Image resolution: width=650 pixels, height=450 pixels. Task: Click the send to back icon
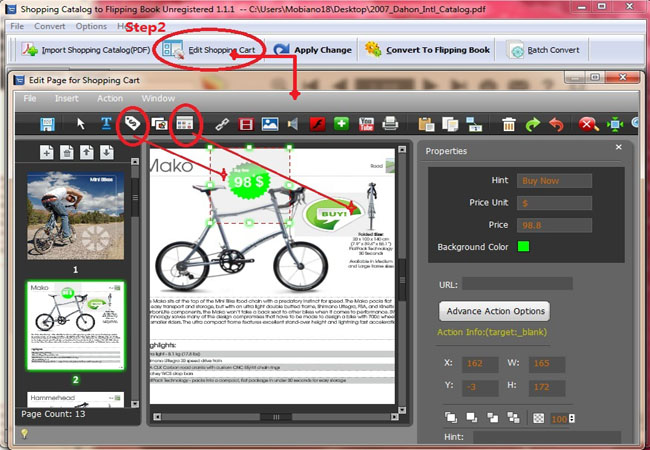coord(472,417)
